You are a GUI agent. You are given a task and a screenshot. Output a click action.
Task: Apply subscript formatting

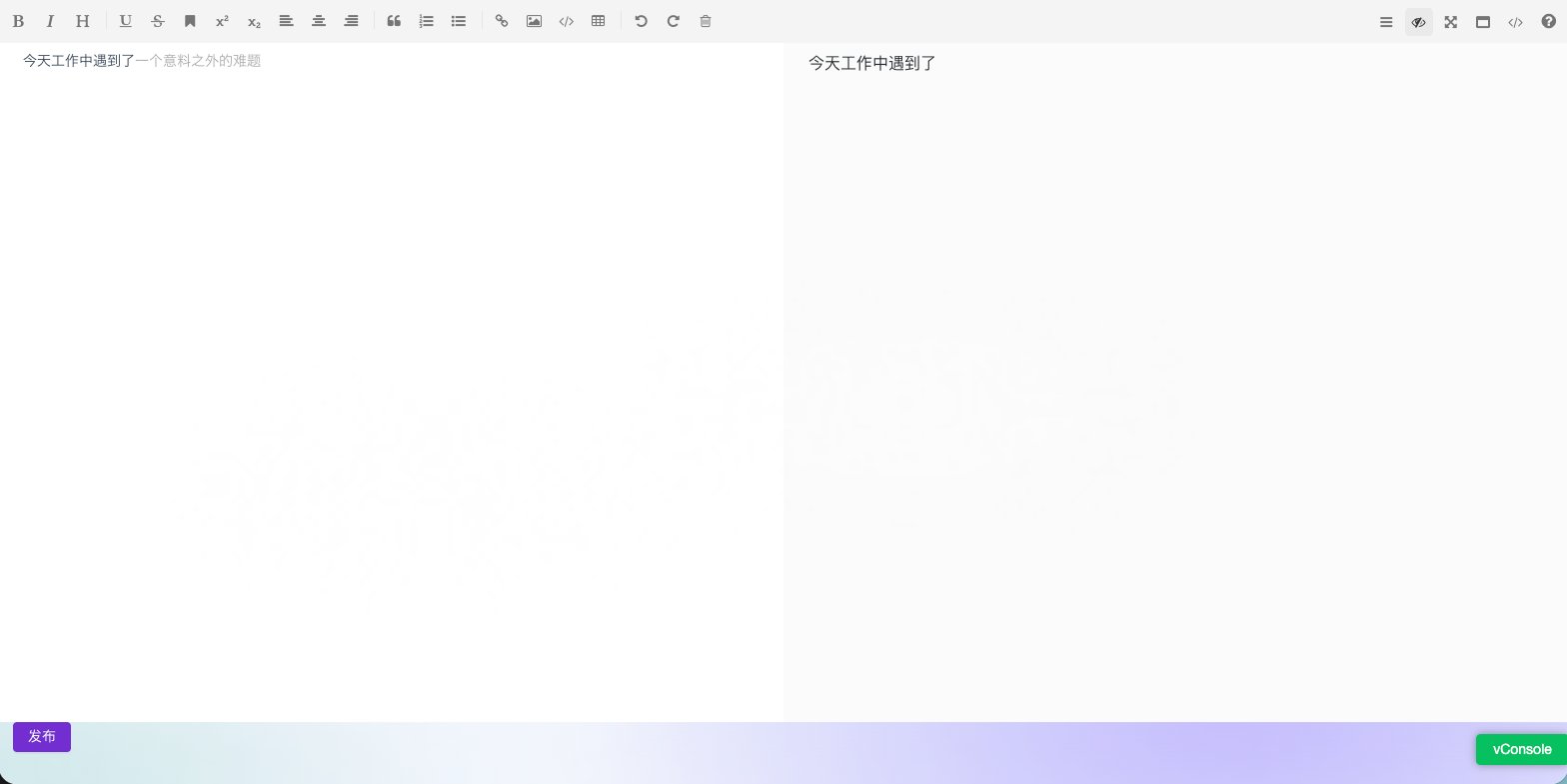pos(254,21)
